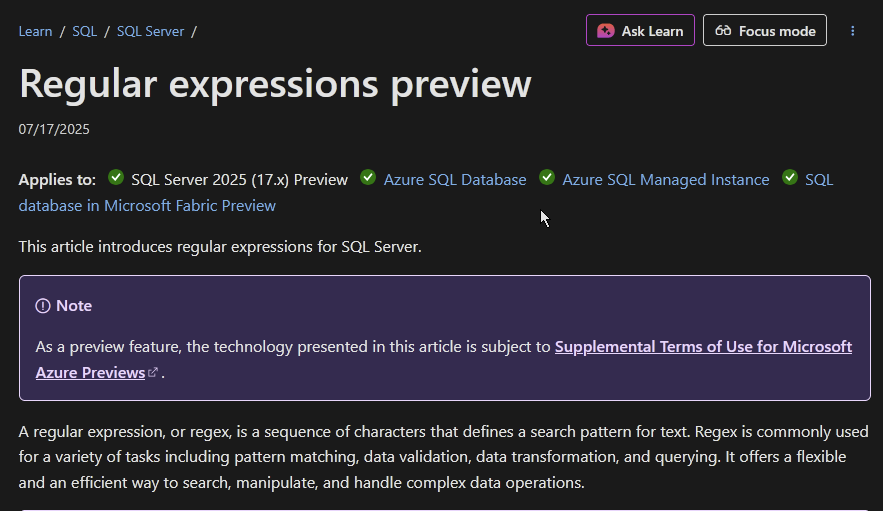Open SQL database in Microsoft Fabric Preview link
This screenshot has width=883, height=511.
147,206
